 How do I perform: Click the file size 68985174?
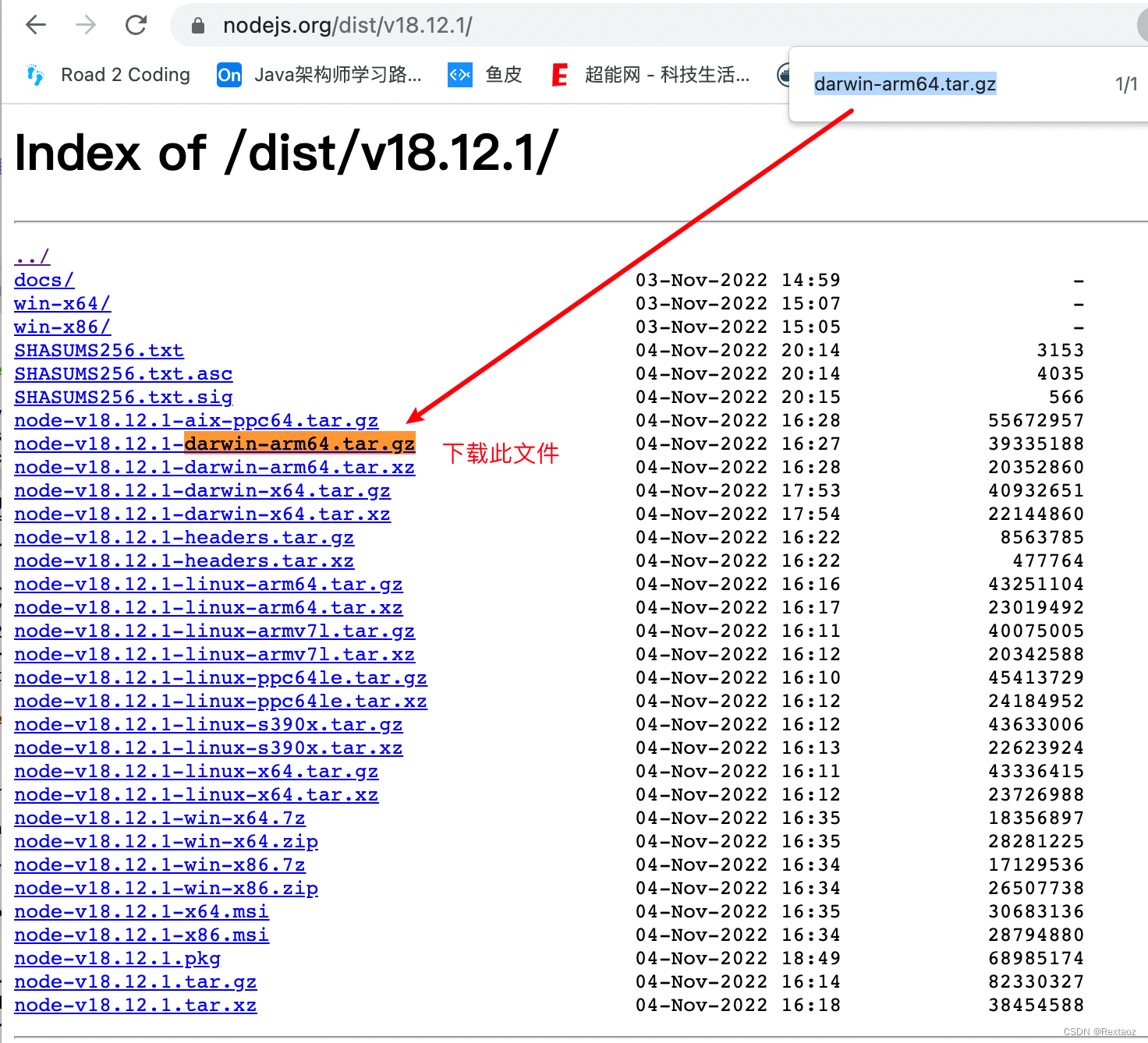click(1036, 958)
